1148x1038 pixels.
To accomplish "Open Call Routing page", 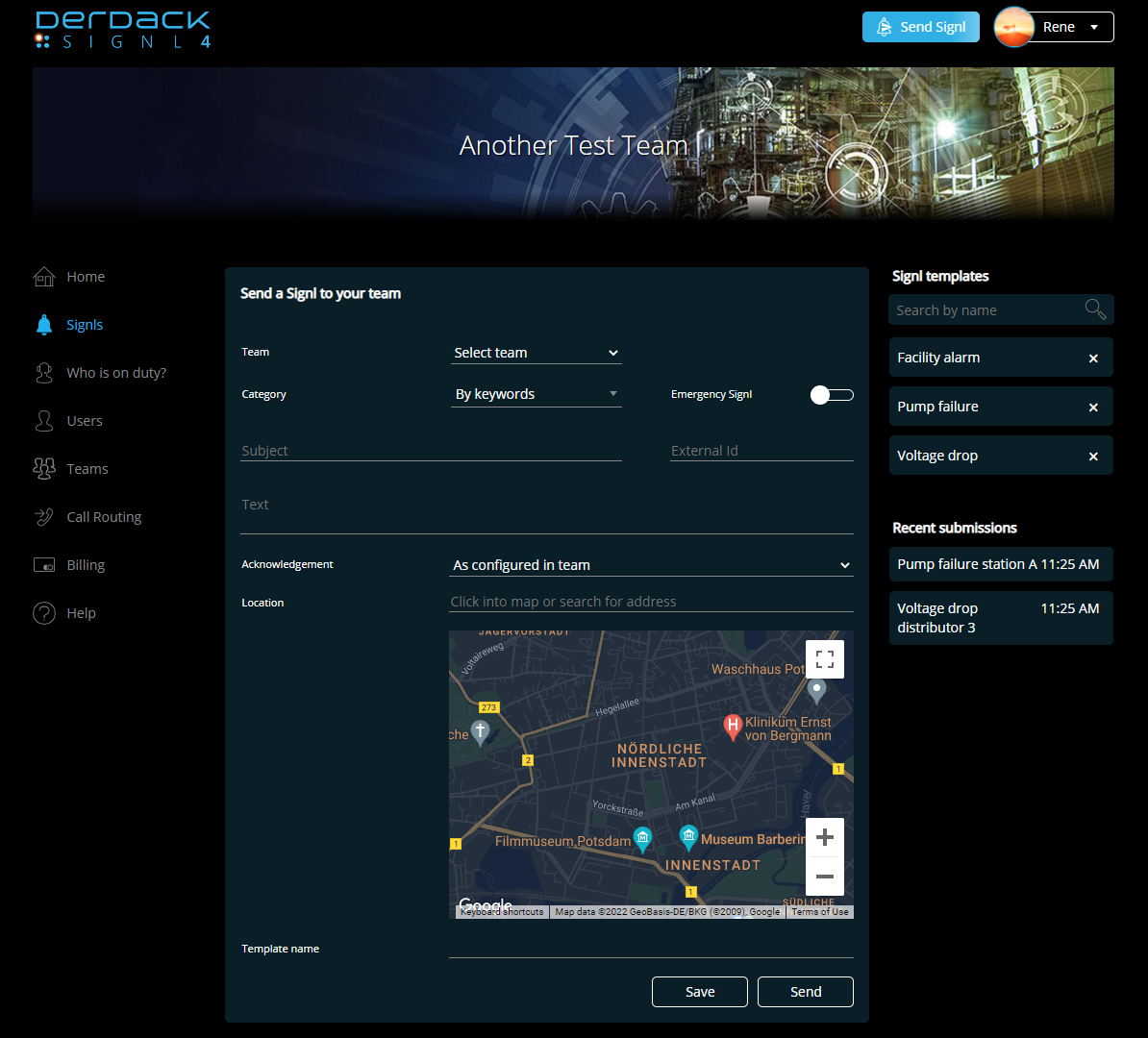I will 104,517.
